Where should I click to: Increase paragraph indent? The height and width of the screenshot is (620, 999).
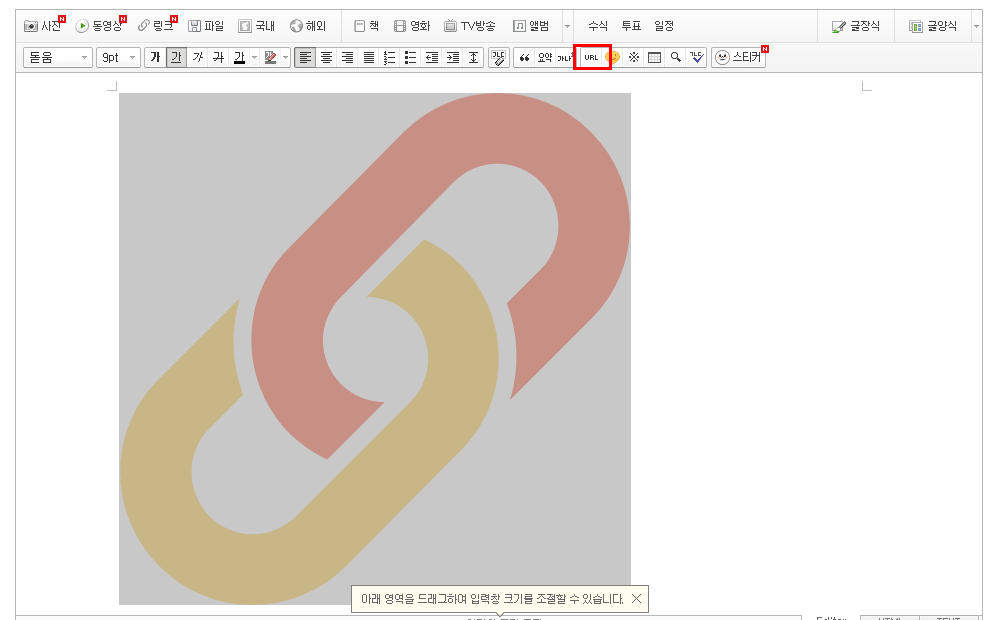452,57
